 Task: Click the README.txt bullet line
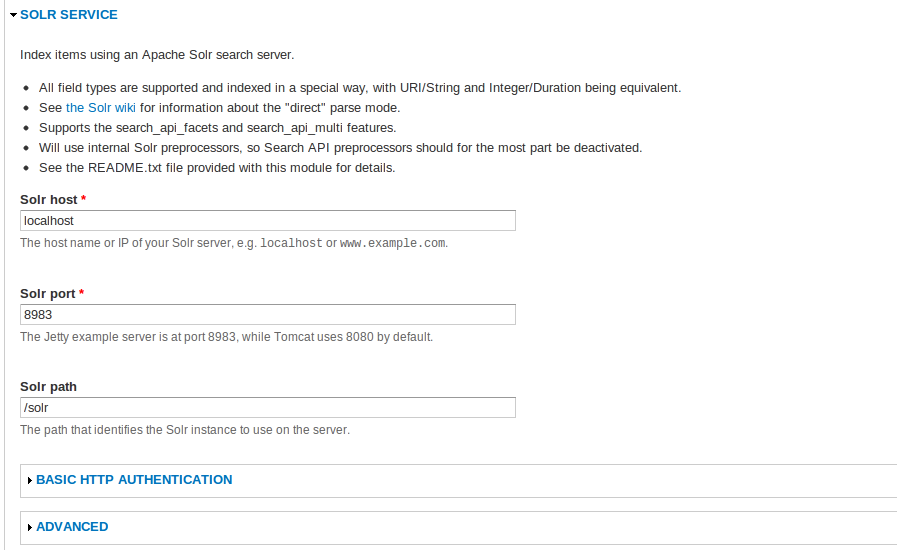[217, 168]
